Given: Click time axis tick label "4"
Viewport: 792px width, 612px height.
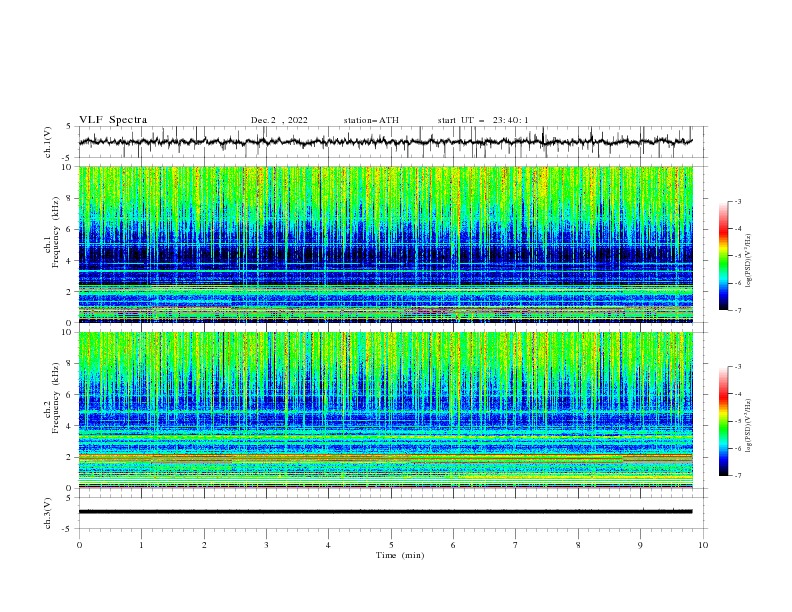Looking at the screenshot, I should click(x=329, y=545).
